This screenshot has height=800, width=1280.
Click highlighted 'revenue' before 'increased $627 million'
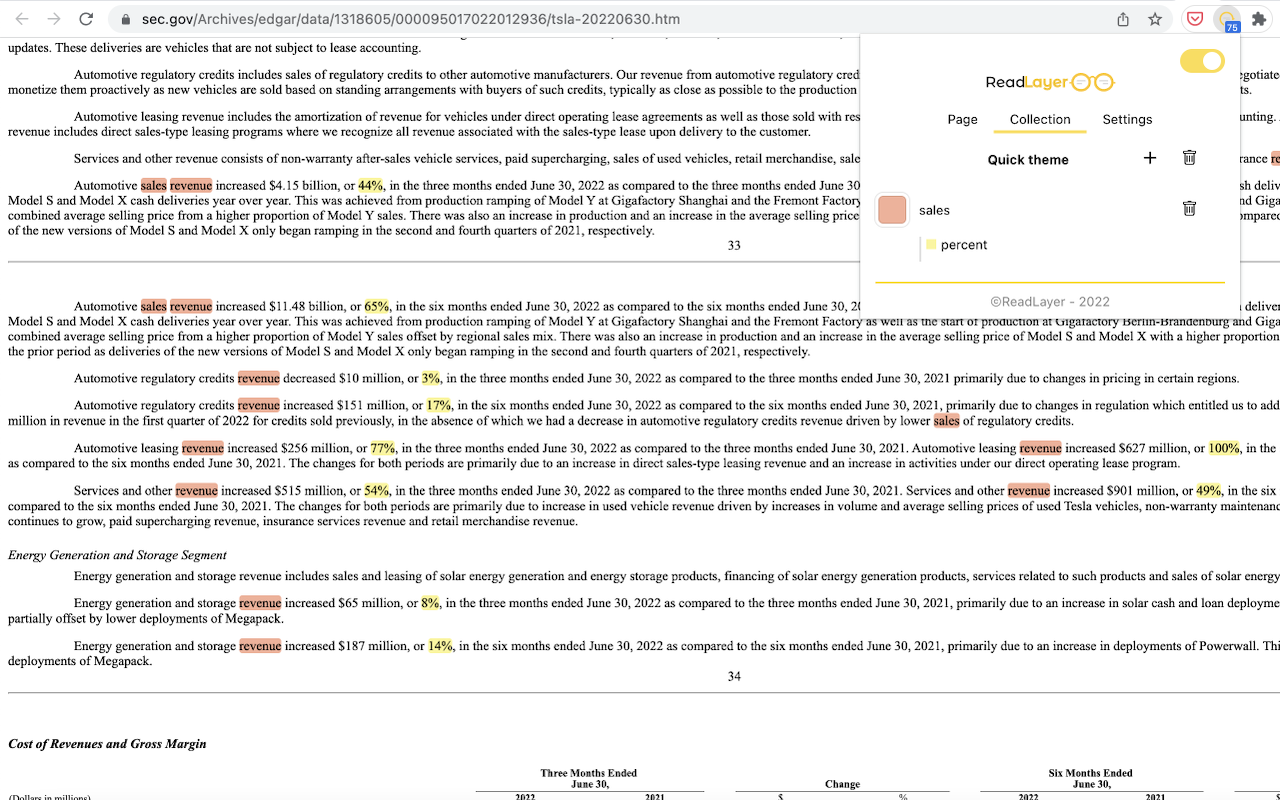[x=1041, y=449]
